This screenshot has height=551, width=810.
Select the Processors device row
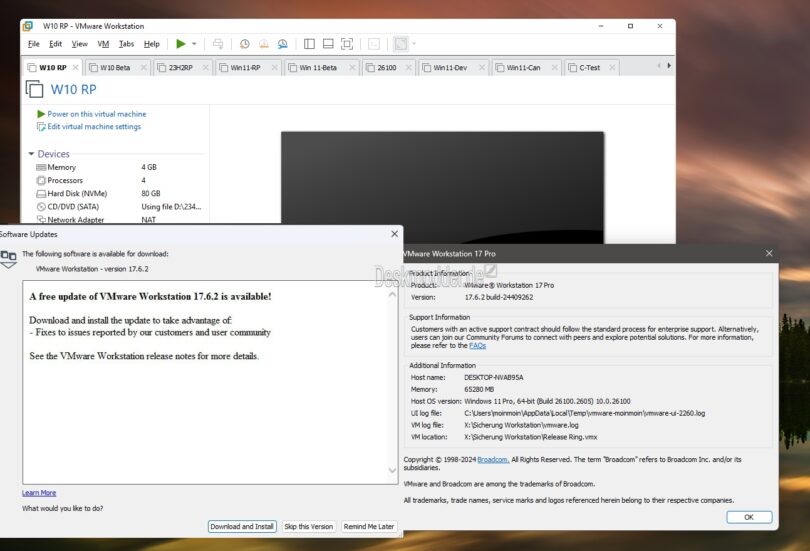tap(119, 180)
